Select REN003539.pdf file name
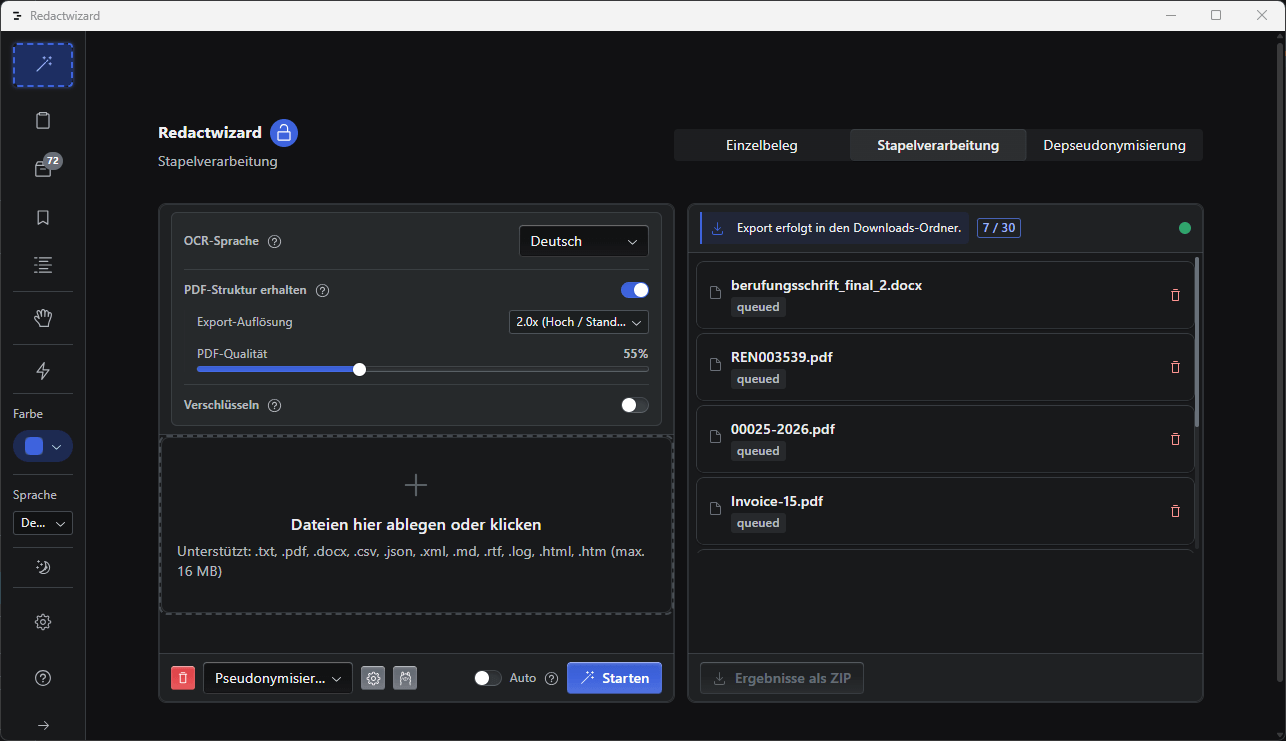Image resolution: width=1286 pixels, height=741 pixels. 782,357
